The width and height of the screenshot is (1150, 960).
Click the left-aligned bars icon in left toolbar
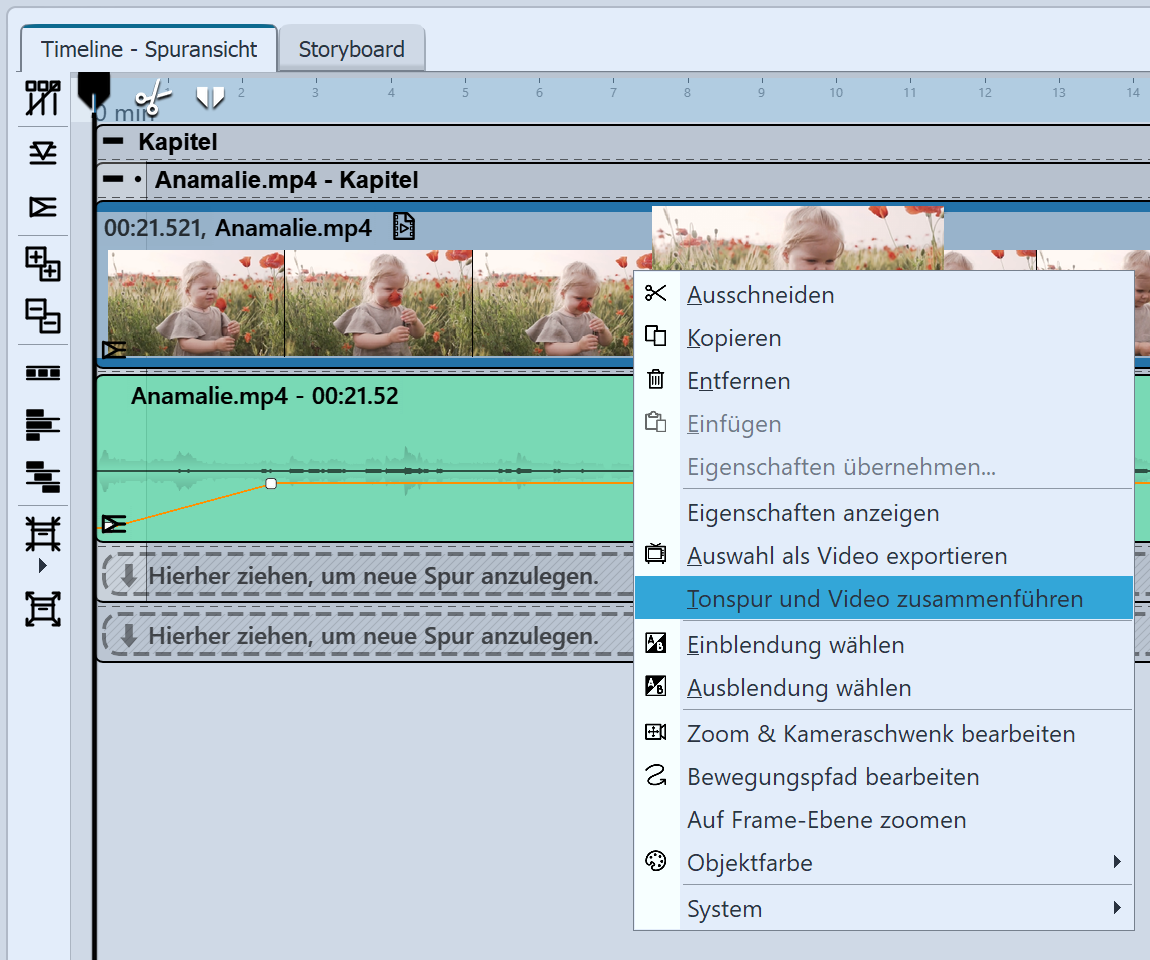(x=43, y=426)
